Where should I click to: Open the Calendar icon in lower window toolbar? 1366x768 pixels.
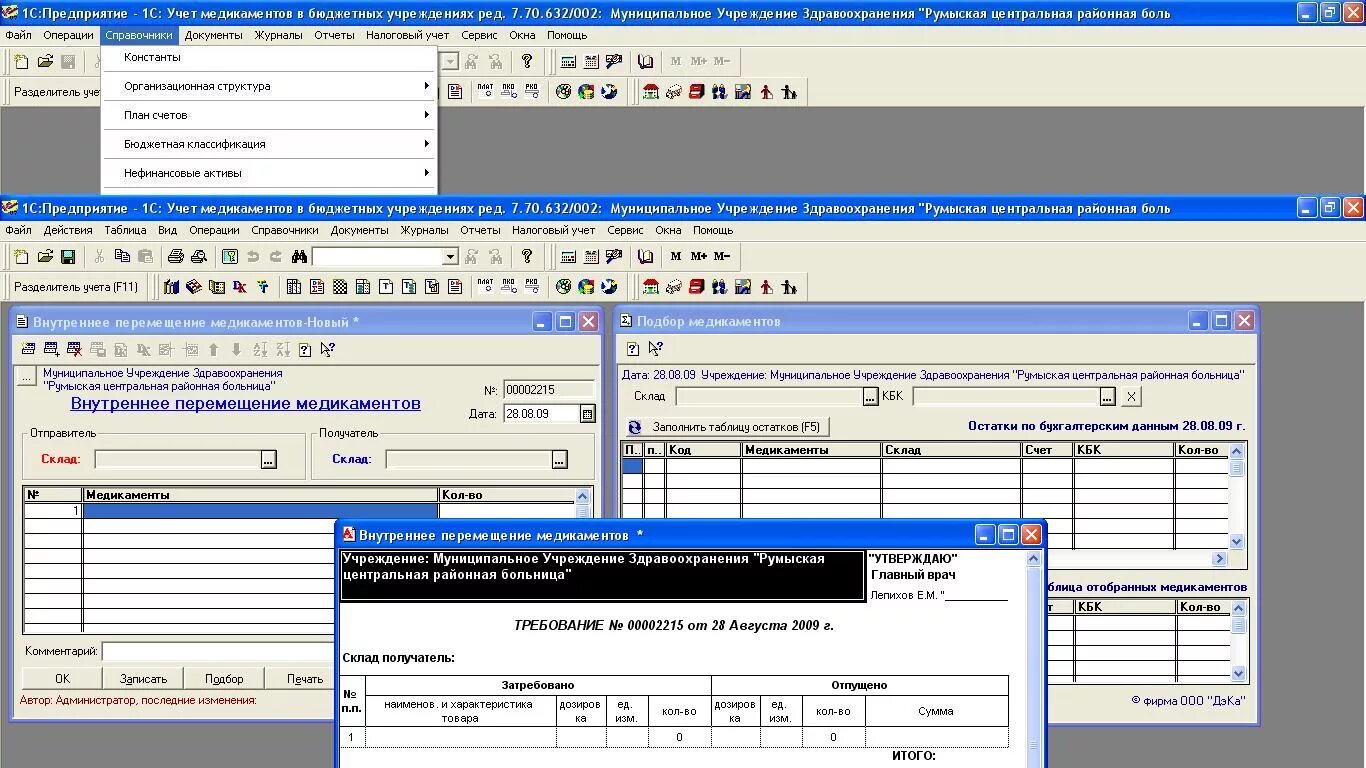click(x=591, y=257)
